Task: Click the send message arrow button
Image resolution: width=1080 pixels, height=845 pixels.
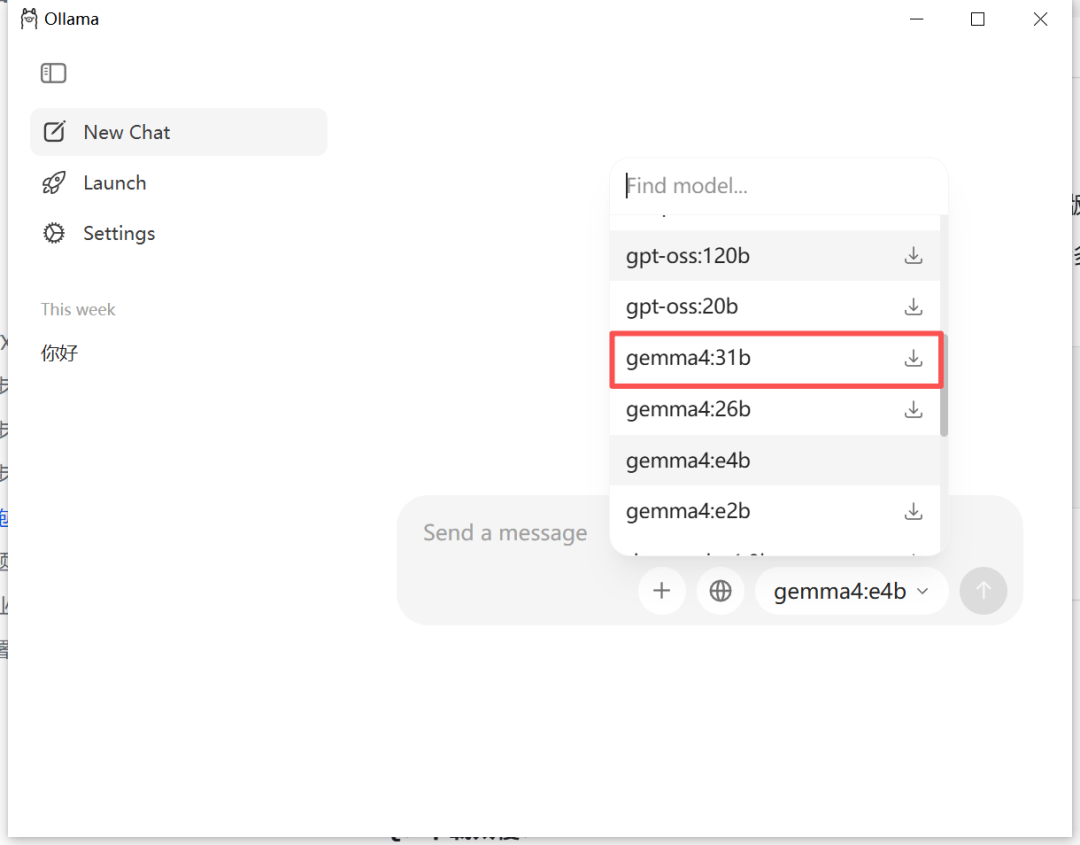Action: (x=984, y=591)
